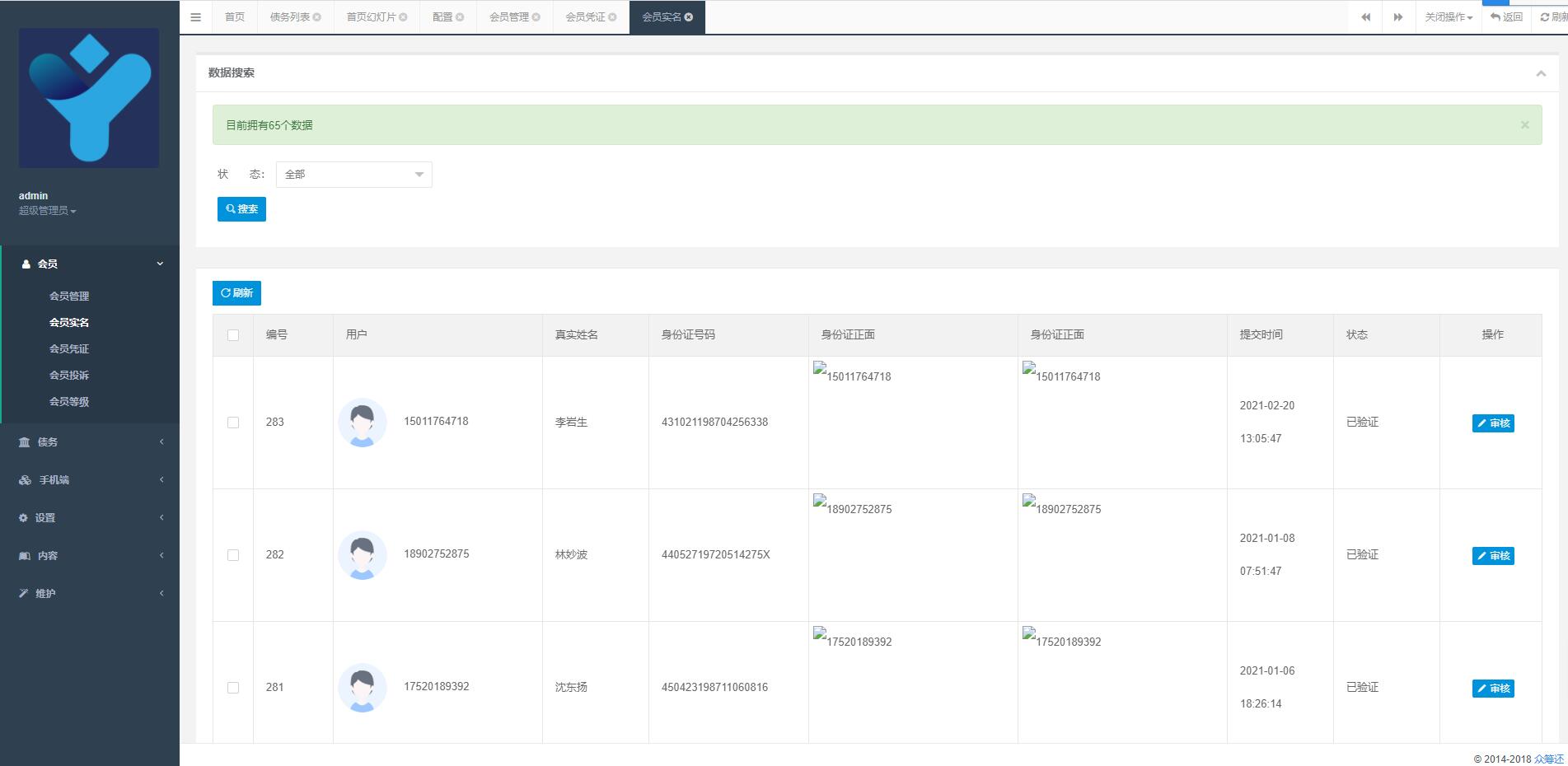Click the tab scroll-right double arrow icon
Viewport: 1568px width, 766px height.
tap(1397, 17)
